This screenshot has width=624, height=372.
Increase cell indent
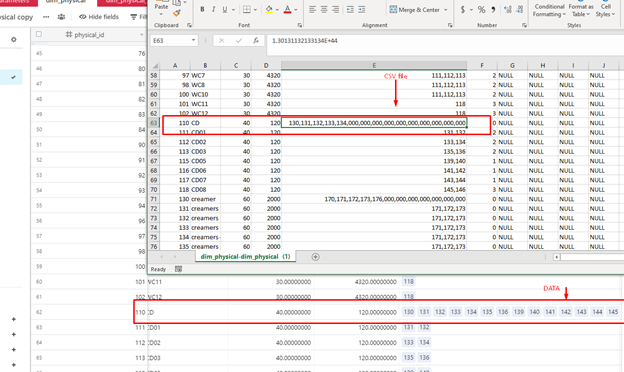(361, 9)
